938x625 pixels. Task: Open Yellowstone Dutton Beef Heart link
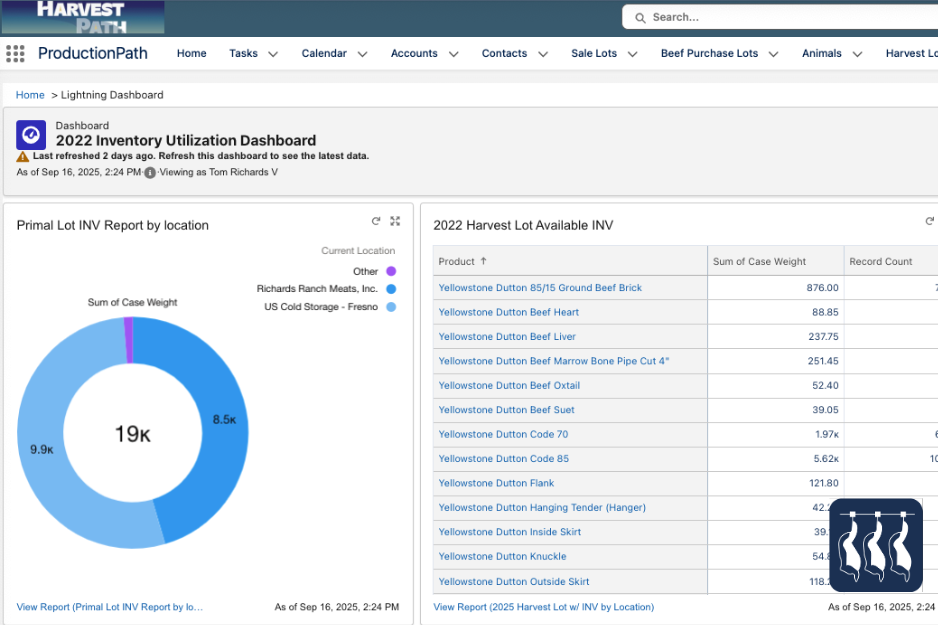point(508,312)
